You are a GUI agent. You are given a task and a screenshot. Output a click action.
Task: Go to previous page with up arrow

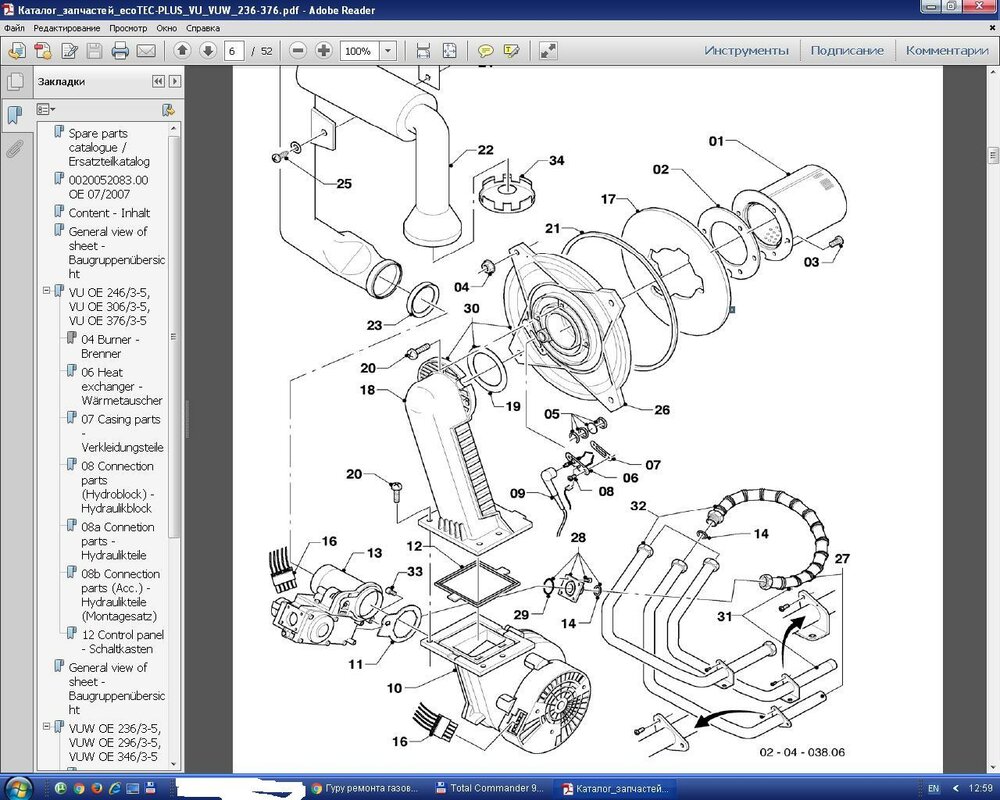point(182,50)
